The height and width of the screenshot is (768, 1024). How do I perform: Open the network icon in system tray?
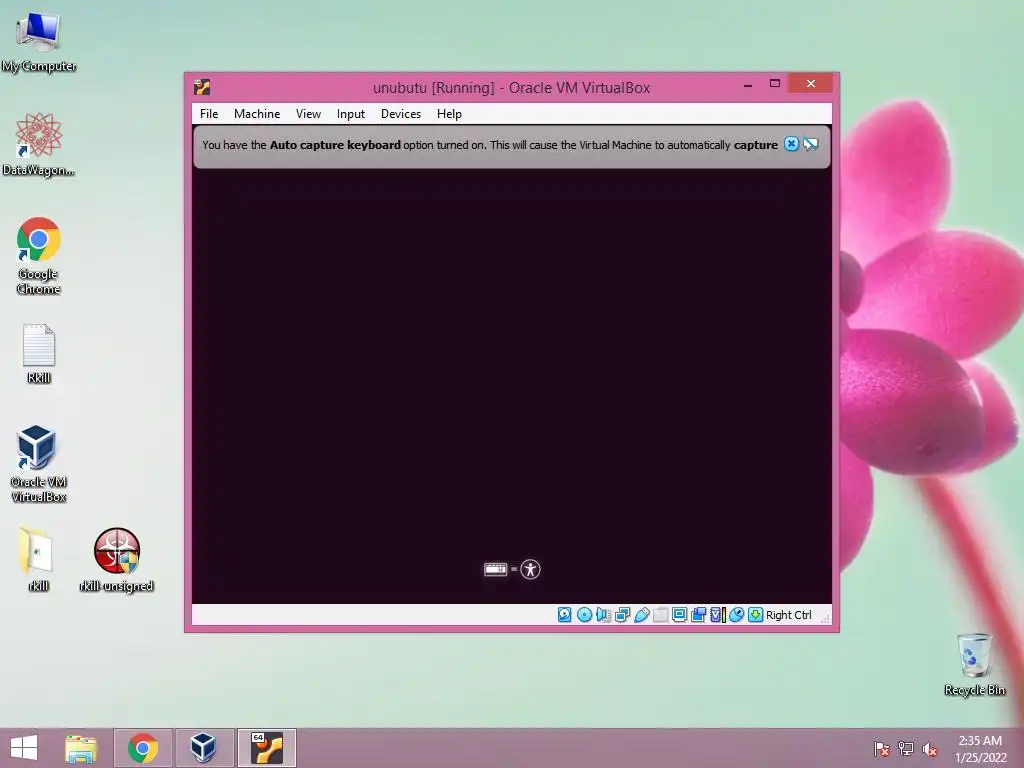906,749
